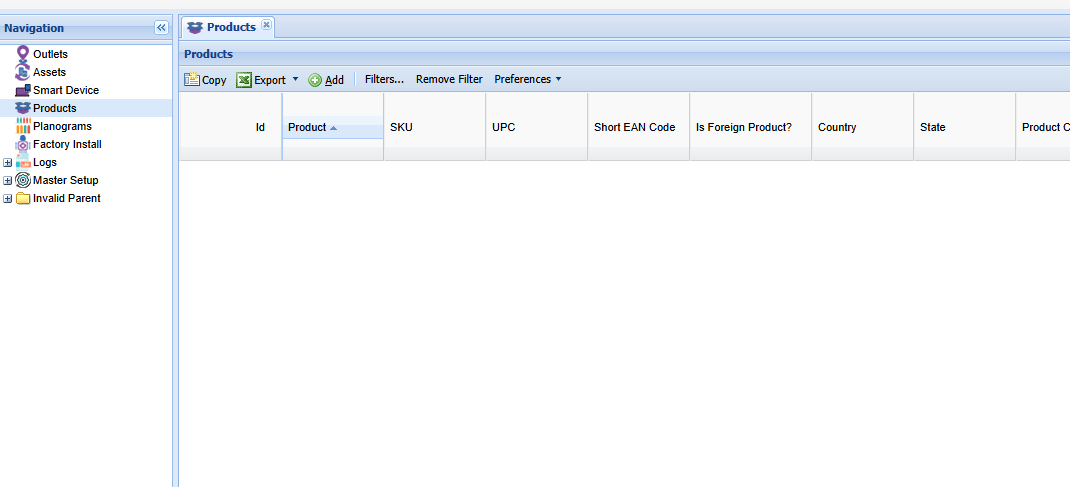Viewport: 1070px width, 487px height.
Task: Close the Products tab
Action: click(266, 26)
